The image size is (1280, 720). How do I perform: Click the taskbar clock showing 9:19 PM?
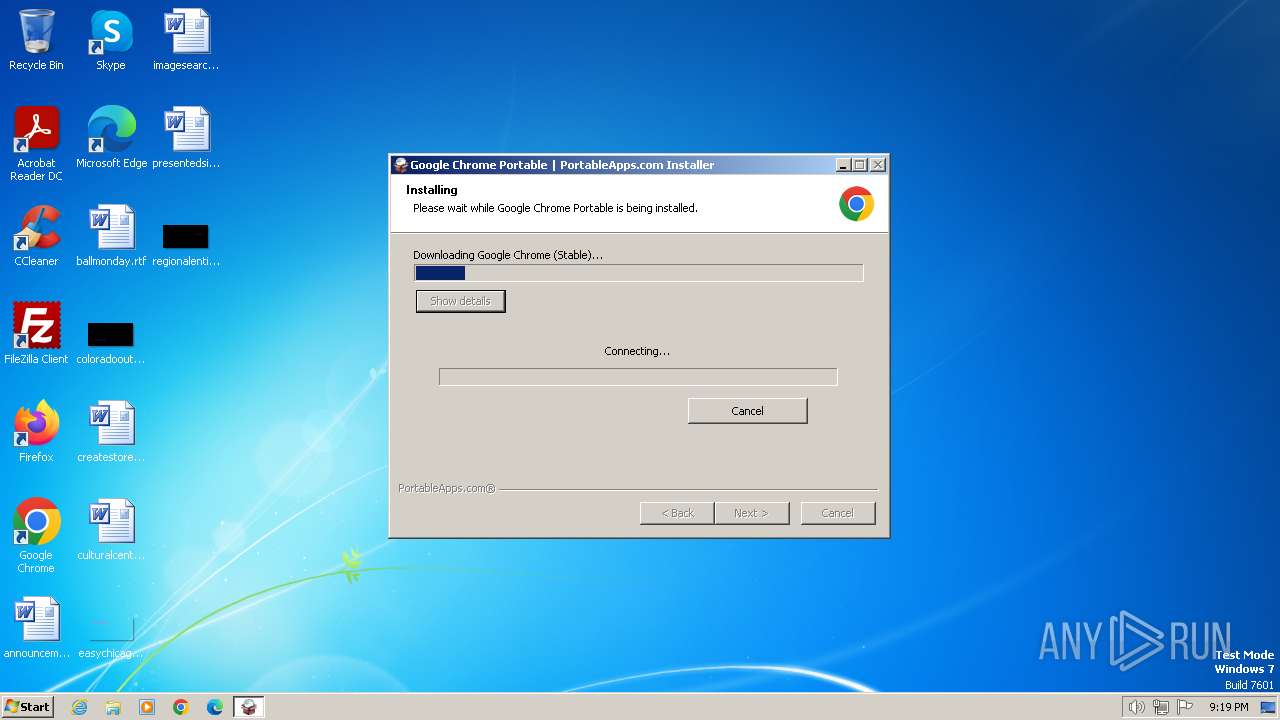pos(1229,707)
